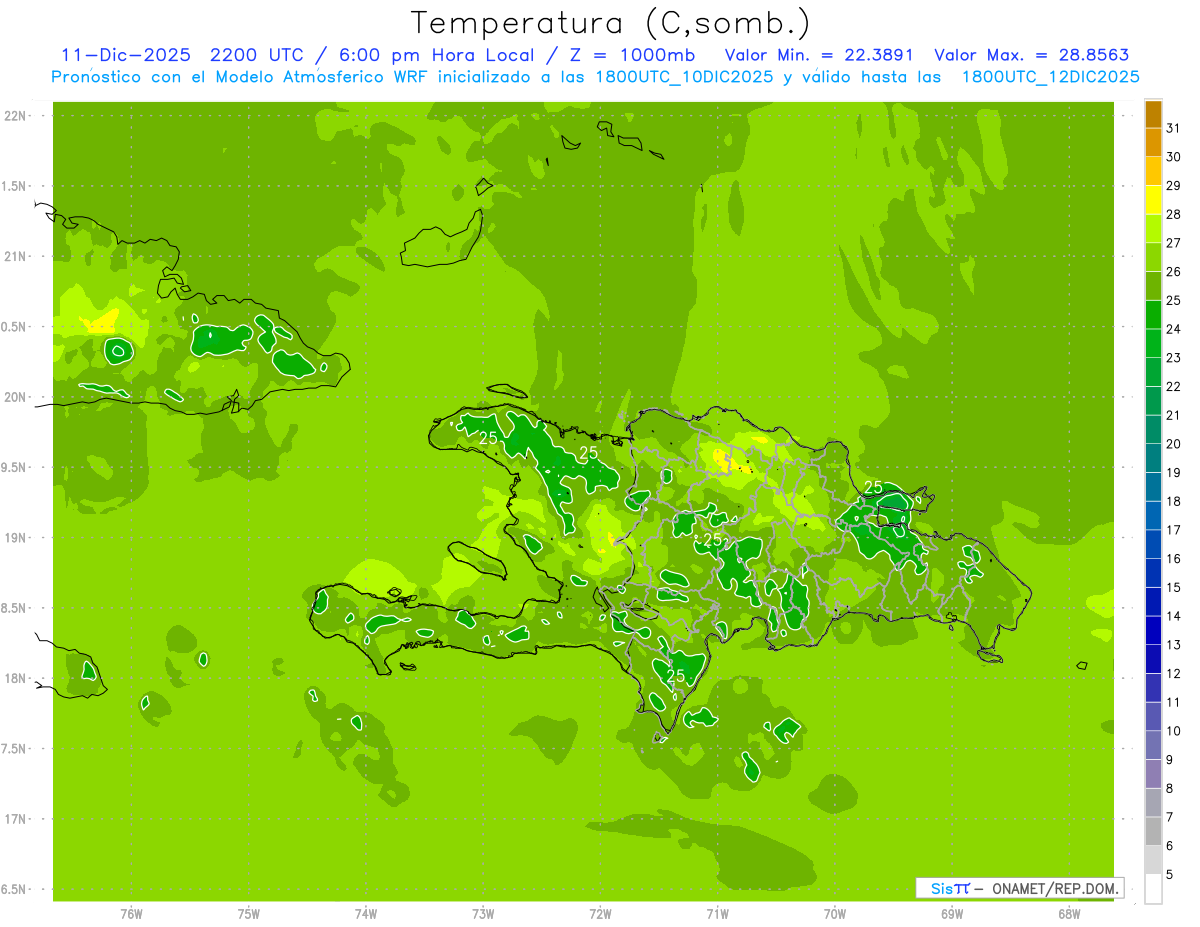This screenshot has width=1200, height=927.
Task: Click the "20" label on the color scale
Action: (1174, 444)
